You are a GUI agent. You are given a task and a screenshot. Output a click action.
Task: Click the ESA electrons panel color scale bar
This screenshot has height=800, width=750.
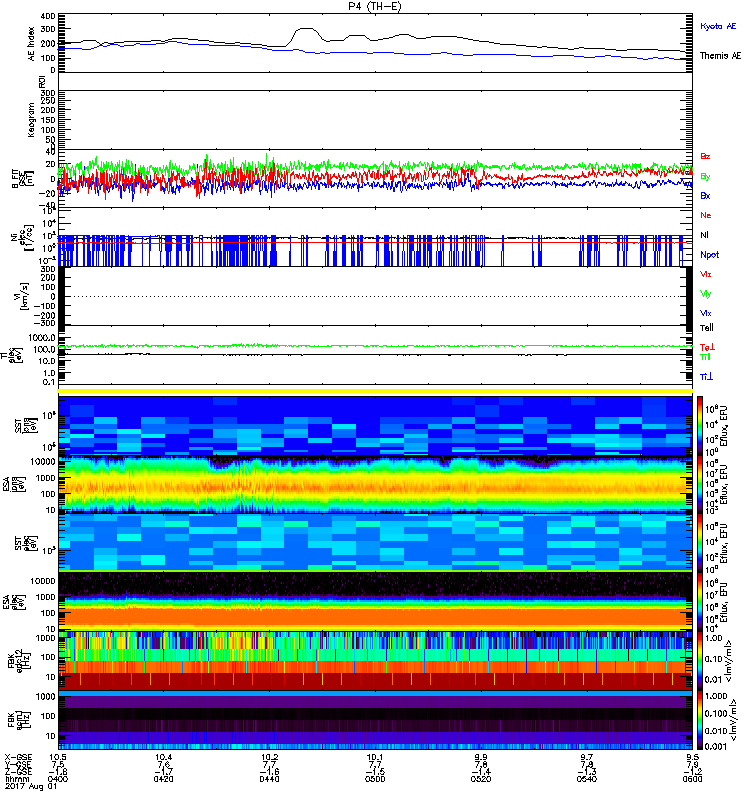(x=700, y=601)
